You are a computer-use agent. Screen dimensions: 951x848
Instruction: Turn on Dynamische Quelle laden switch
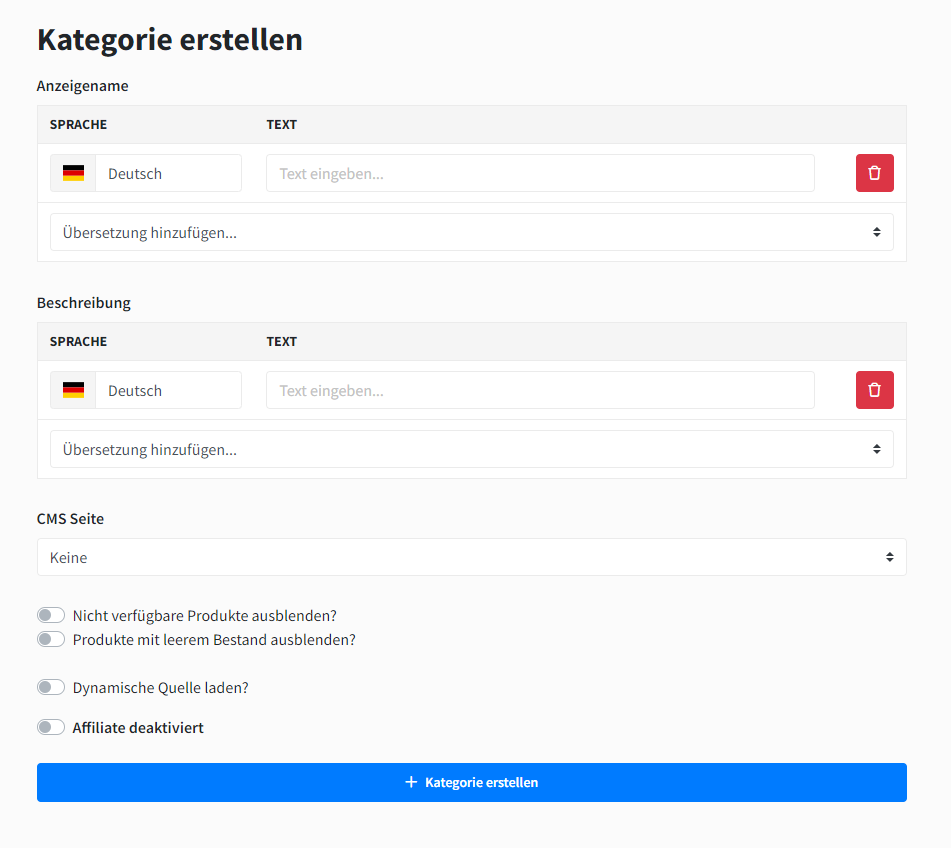51,688
